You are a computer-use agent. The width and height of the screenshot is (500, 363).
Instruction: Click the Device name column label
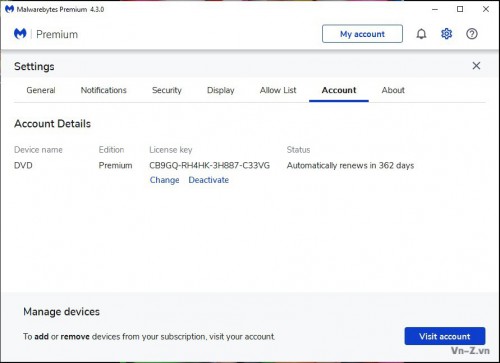tap(38, 150)
